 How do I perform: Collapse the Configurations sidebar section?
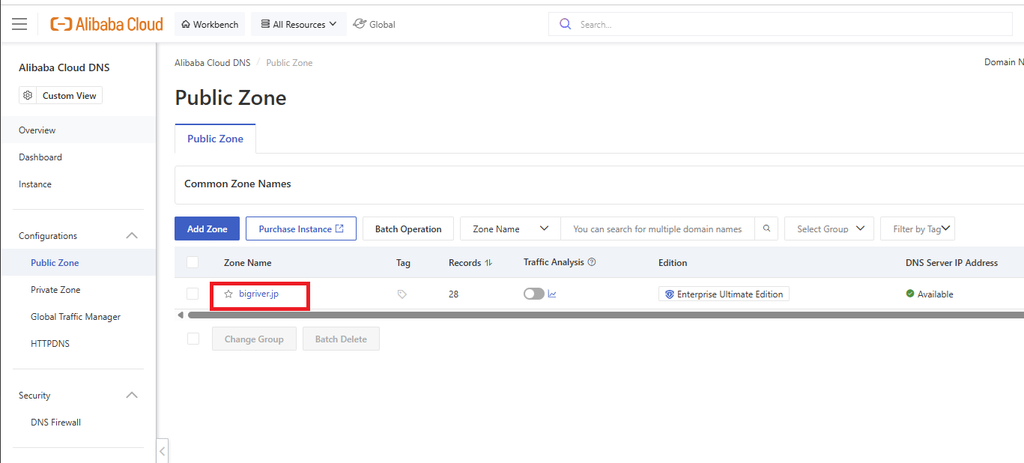pos(132,236)
